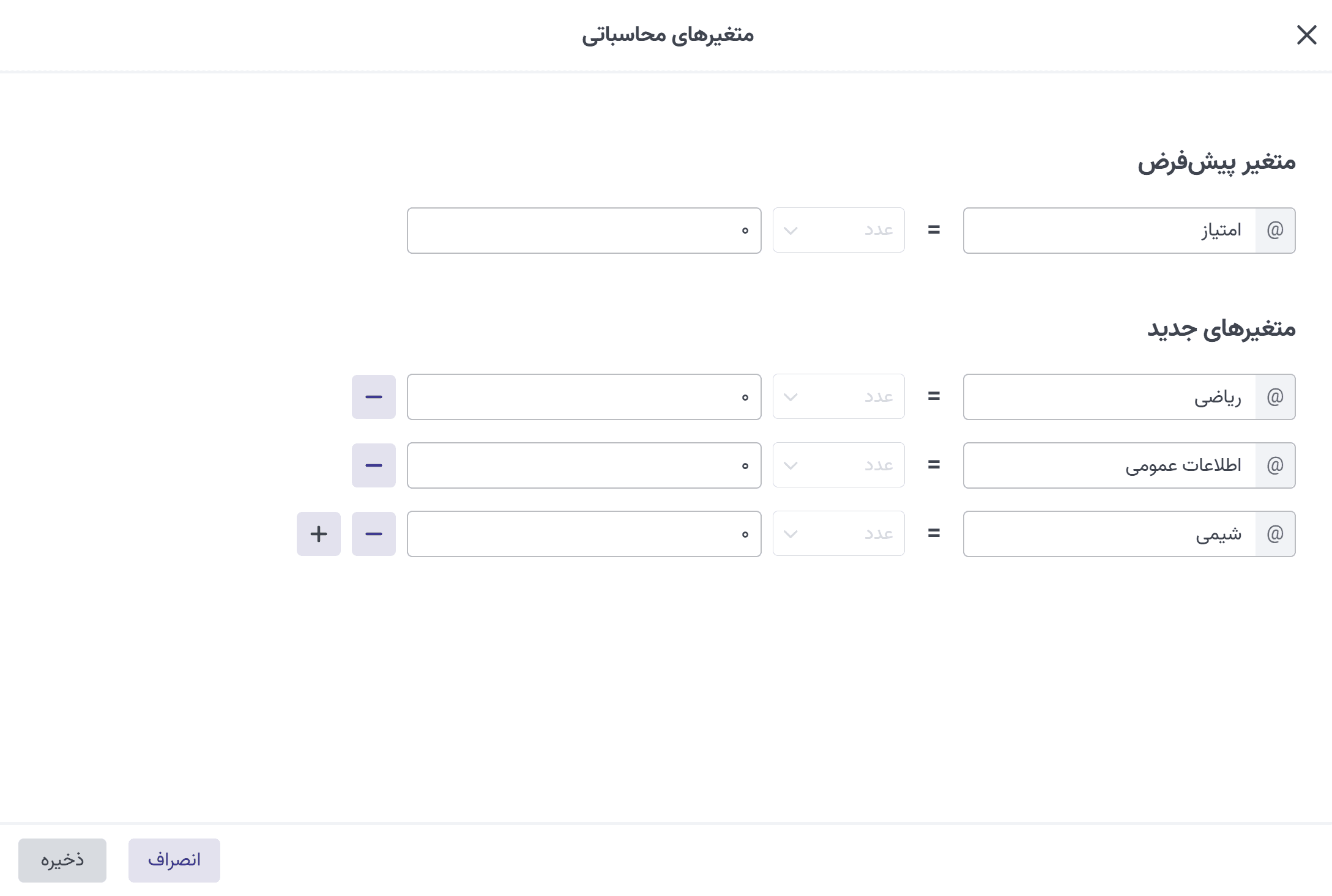The image size is (1332, 896).
Task: Remove the ریاضی variable row
Action: (x=373, y=397)
